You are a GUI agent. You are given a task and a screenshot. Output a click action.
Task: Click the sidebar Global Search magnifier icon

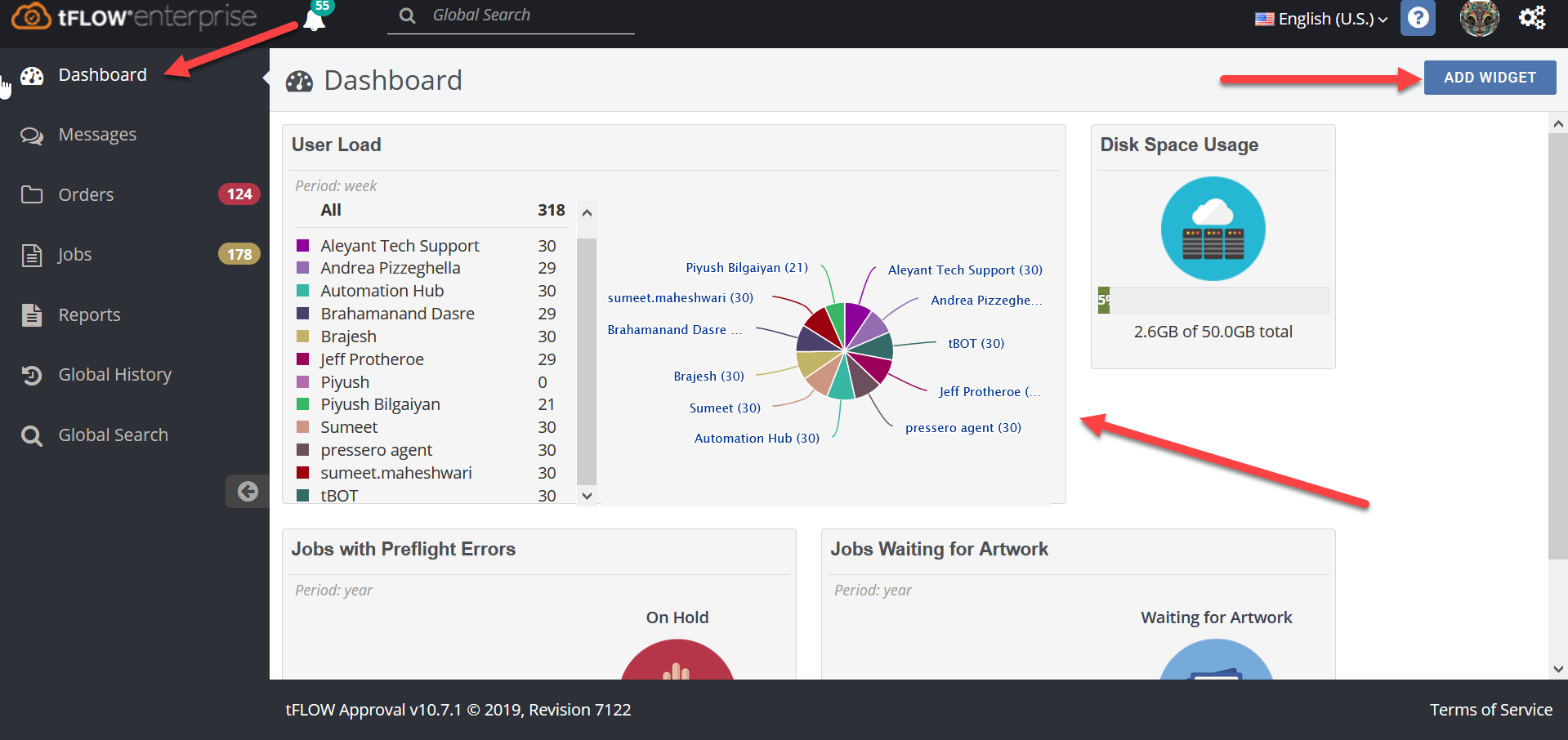tap(32, 436)
